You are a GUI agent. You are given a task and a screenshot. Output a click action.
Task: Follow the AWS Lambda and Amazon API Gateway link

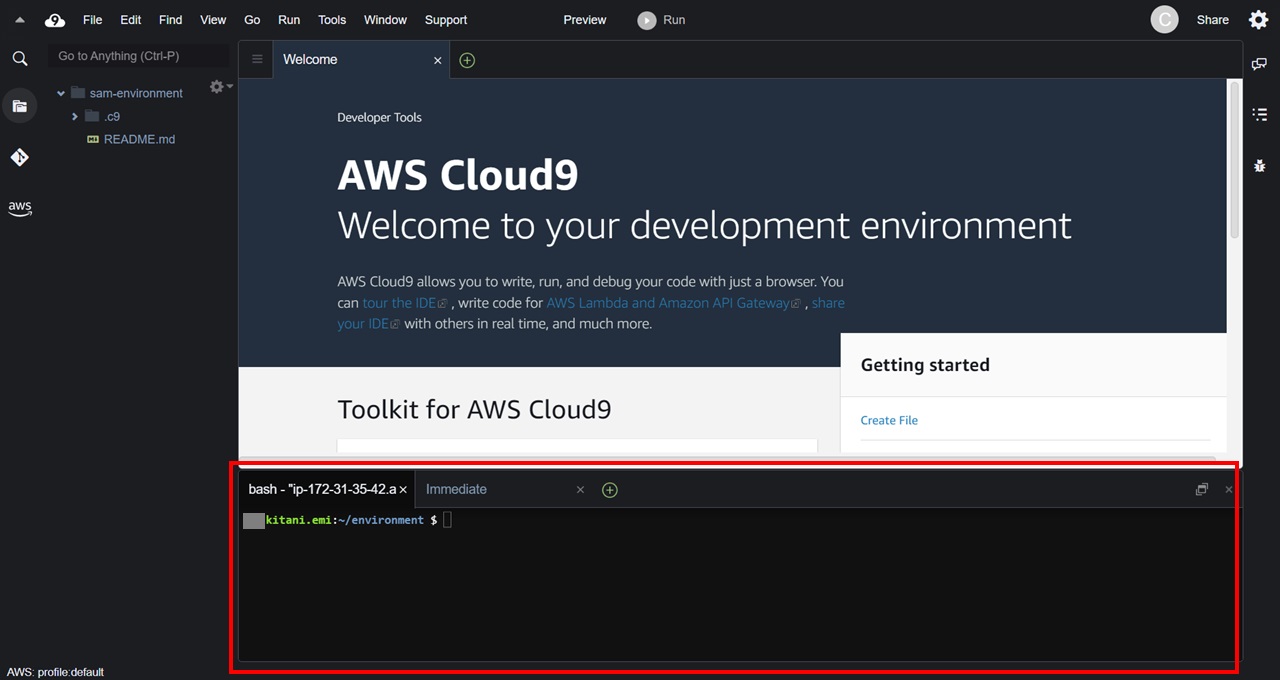coord(674,303)
